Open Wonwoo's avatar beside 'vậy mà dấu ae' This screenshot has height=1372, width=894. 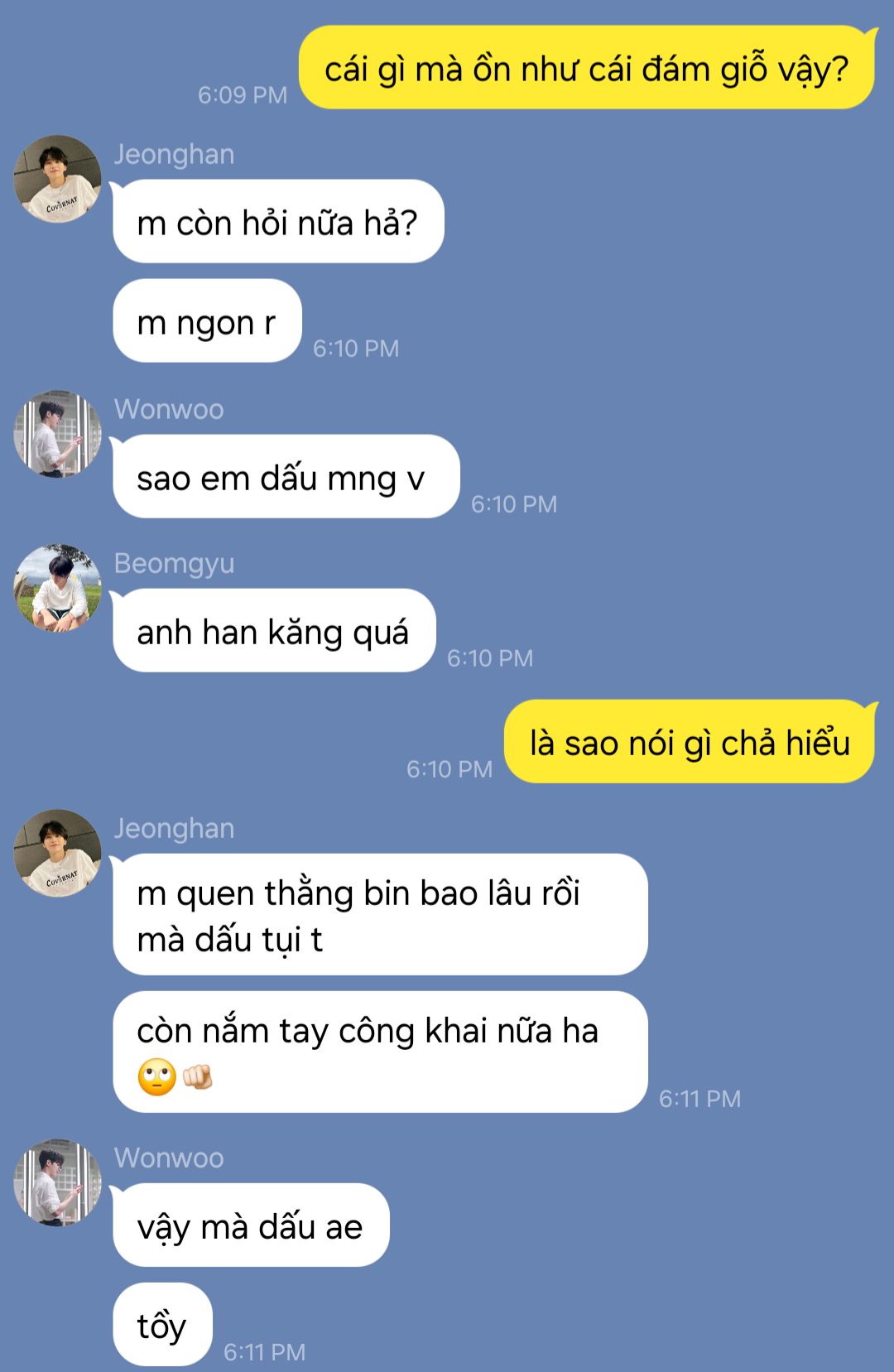57,1182
